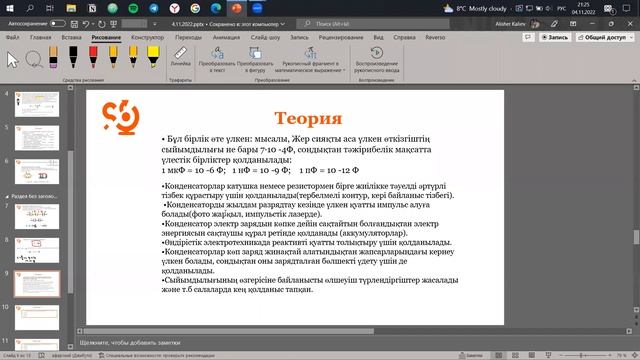Open the Переходы tab

pyautogui.click(x=188, y=37)
